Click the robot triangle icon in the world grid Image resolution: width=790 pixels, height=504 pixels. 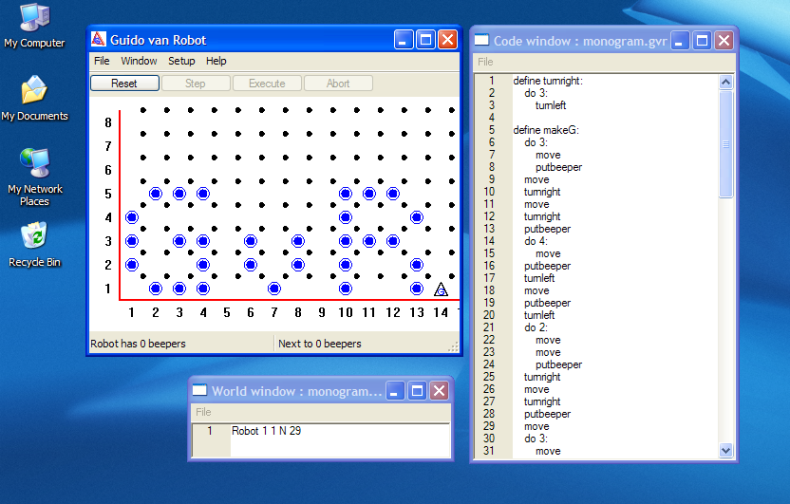[x=441, y=289]
